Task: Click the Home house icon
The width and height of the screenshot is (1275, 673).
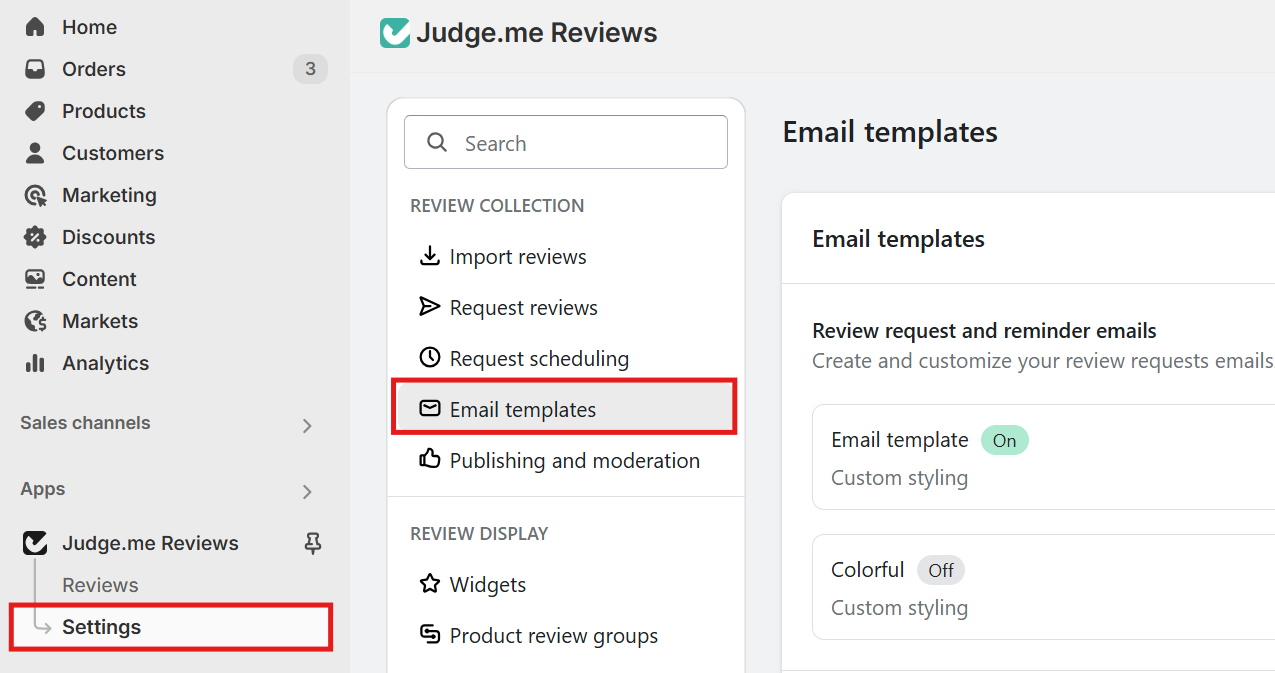Action: pyautogui.click(x=35, y=27)
